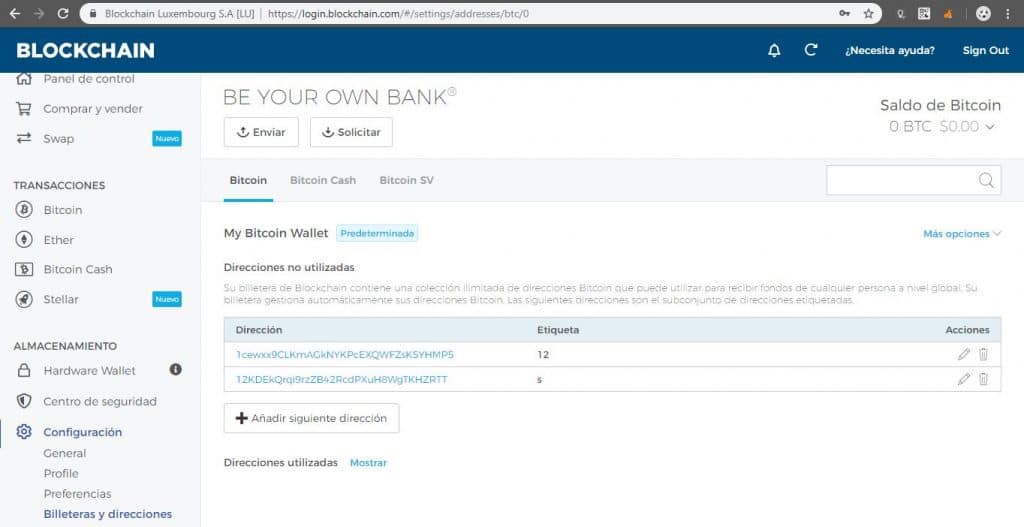Click the Stellar rocket icon
Viewport: 1024px width, 527px height.
point(24,299)
